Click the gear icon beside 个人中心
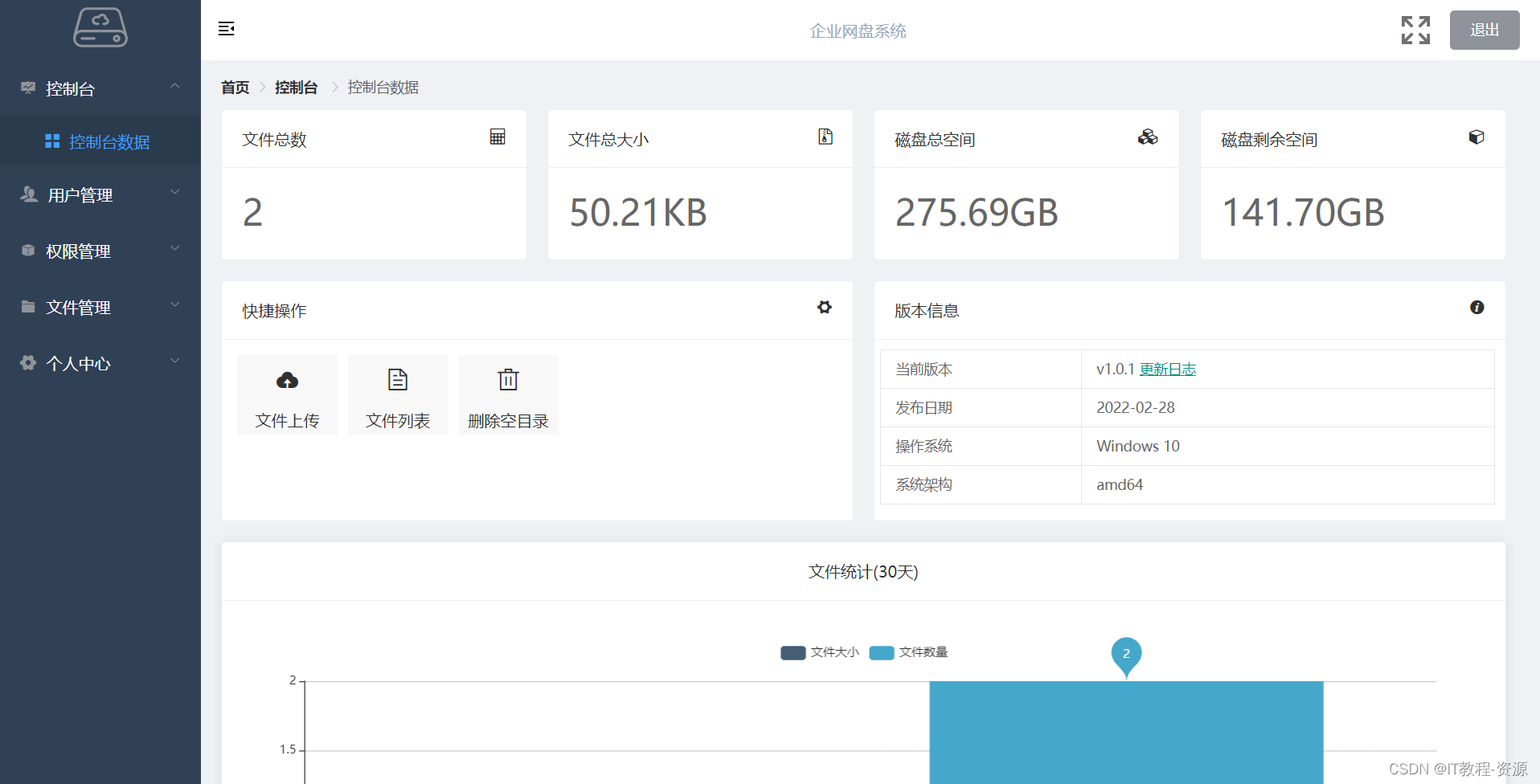 point(28,363)
